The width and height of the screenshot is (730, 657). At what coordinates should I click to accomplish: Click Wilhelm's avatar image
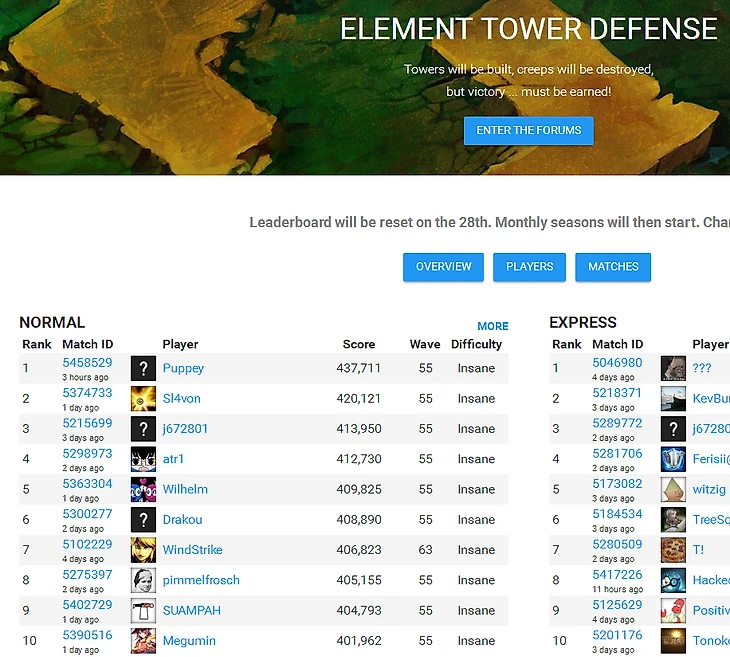[x=143, y=489]
